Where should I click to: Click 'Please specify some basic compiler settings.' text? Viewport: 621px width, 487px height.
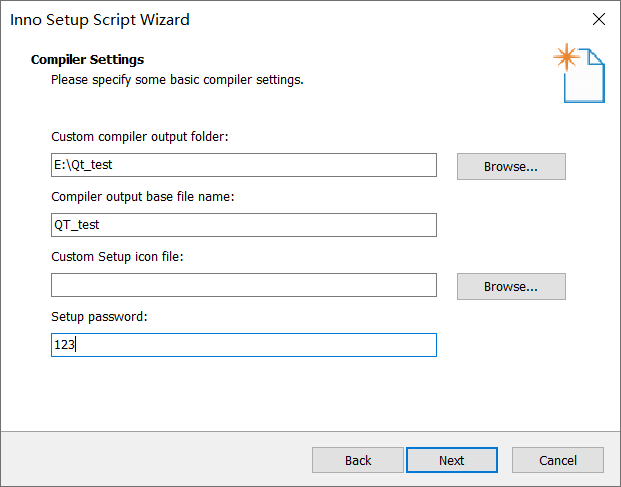(x=177, y=80)
